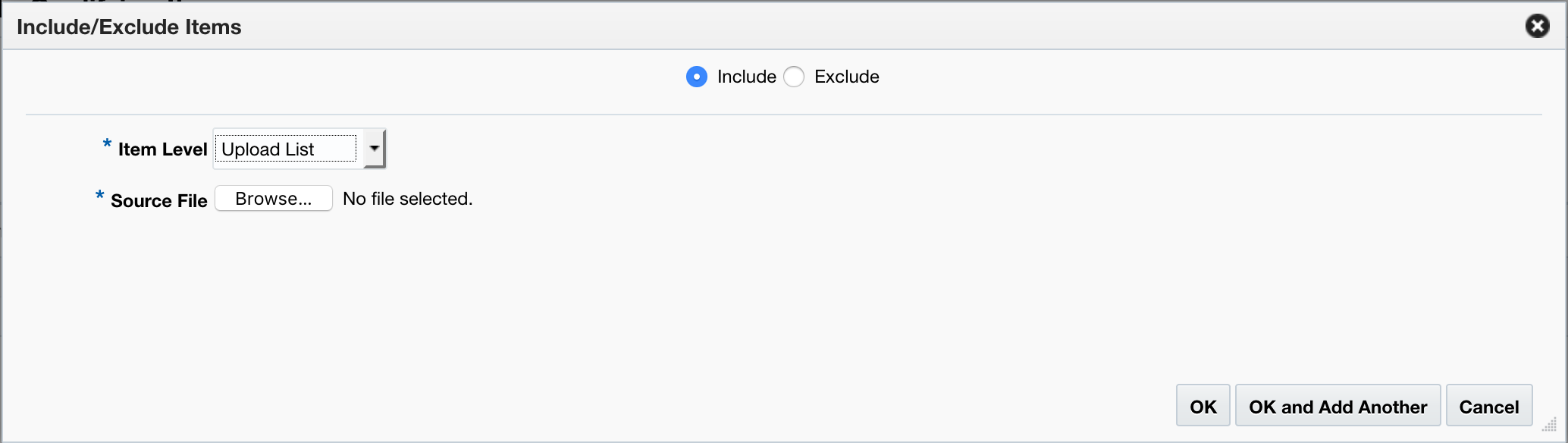
Task: Expand the Item Level selection list
Action: 373,148
